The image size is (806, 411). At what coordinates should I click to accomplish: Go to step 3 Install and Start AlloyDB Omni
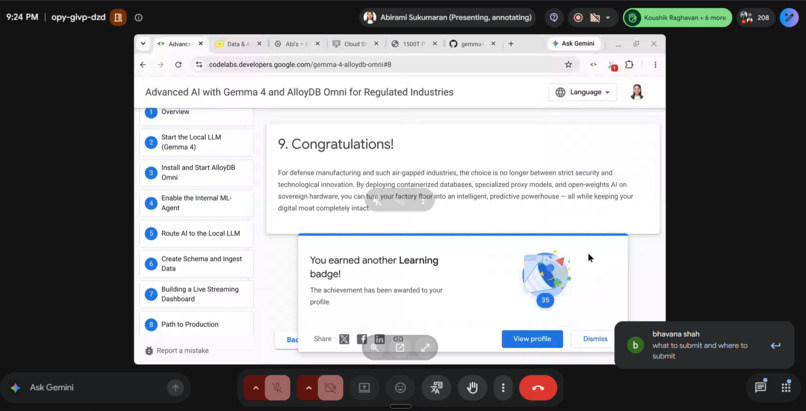(x=196, y=173)
